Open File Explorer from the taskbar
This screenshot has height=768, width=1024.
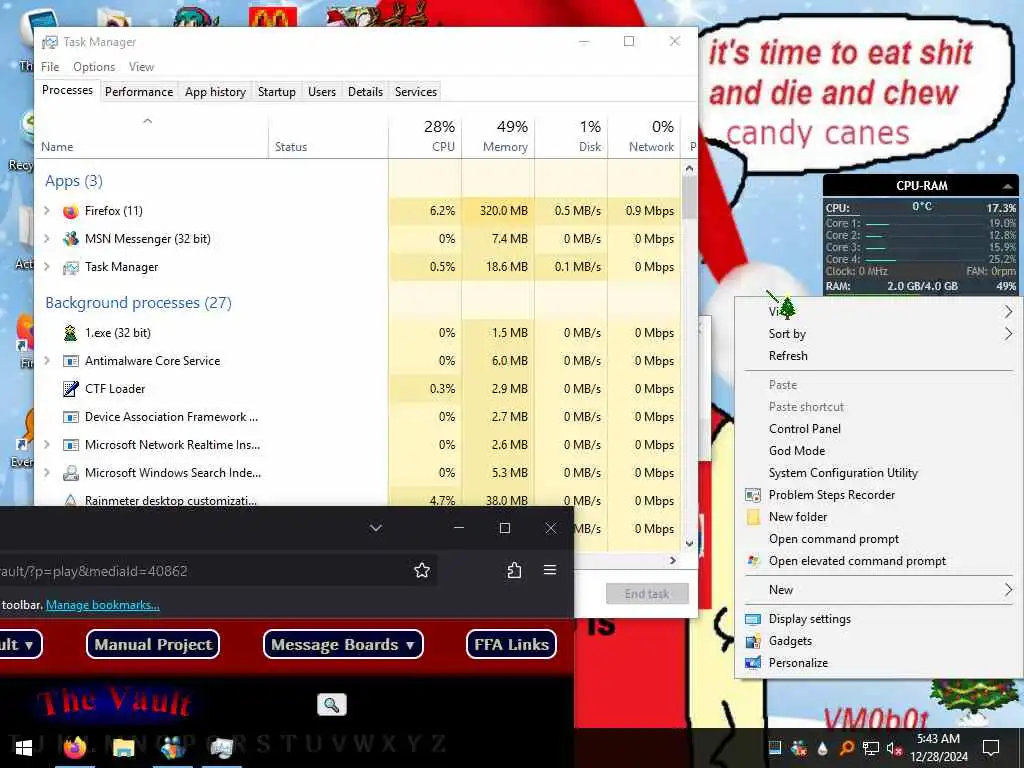click(x=123, y=748)
